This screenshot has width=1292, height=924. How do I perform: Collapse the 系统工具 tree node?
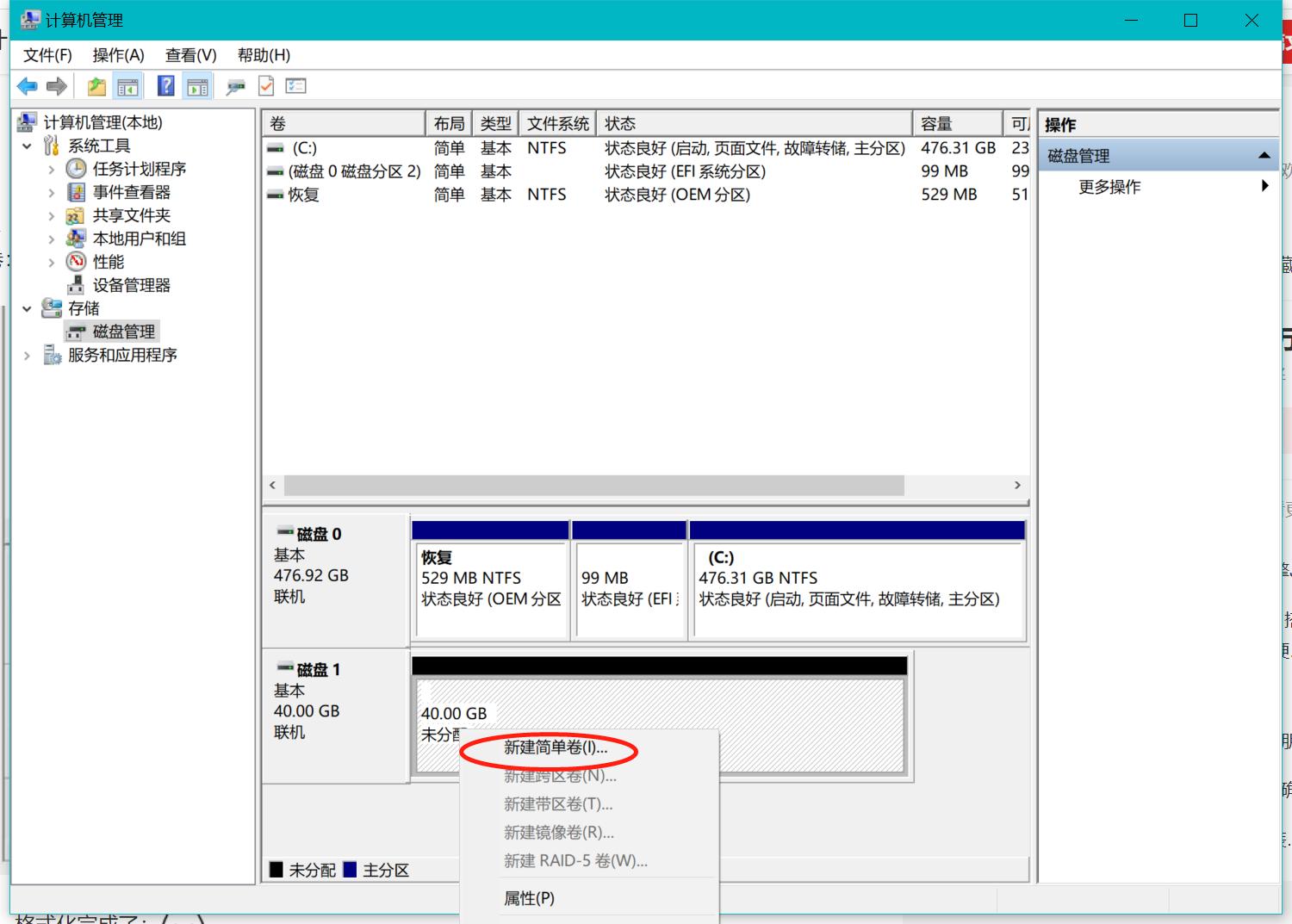pos(28,146)
